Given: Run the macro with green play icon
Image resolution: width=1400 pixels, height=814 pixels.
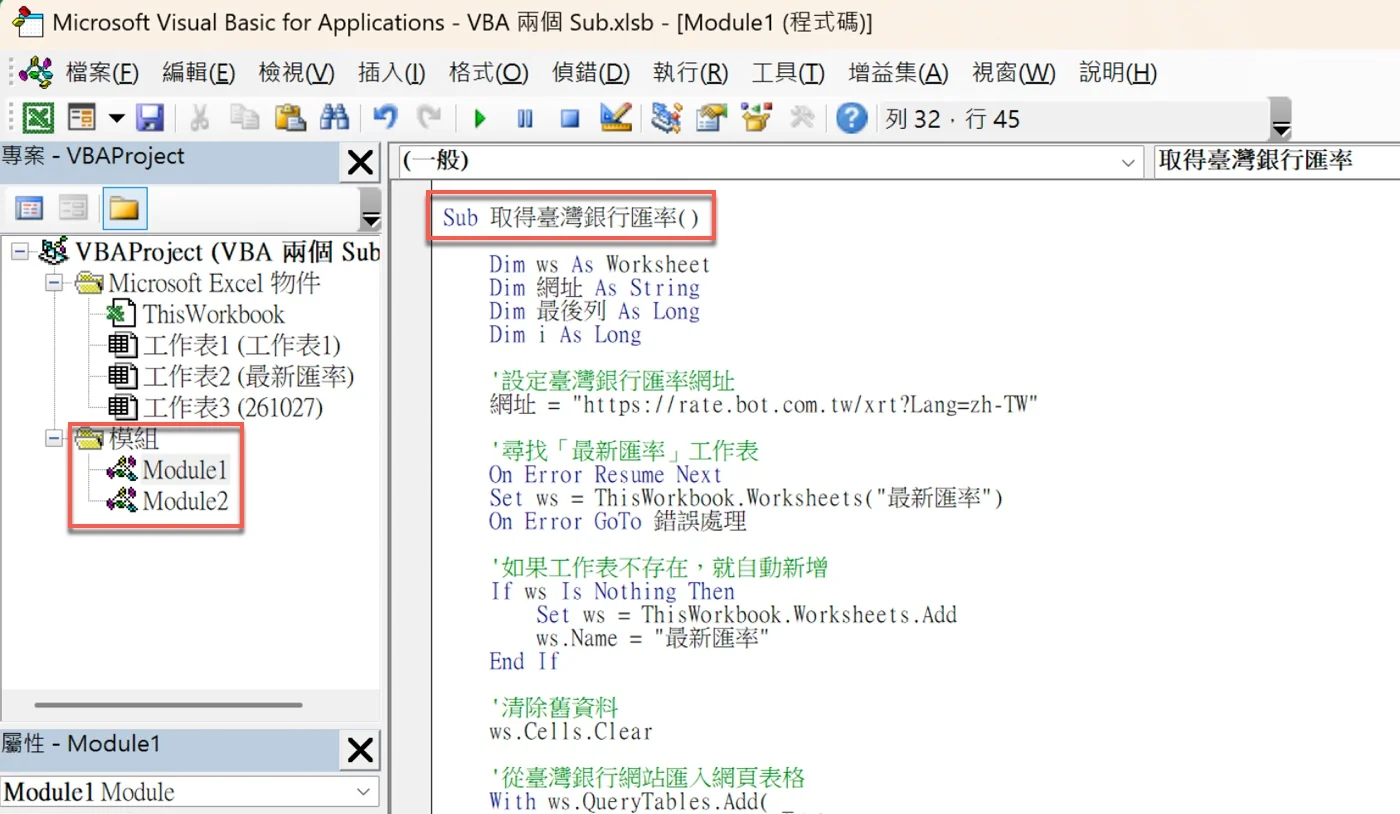Looking at the screenshot, I should click(x=480, y=119).
